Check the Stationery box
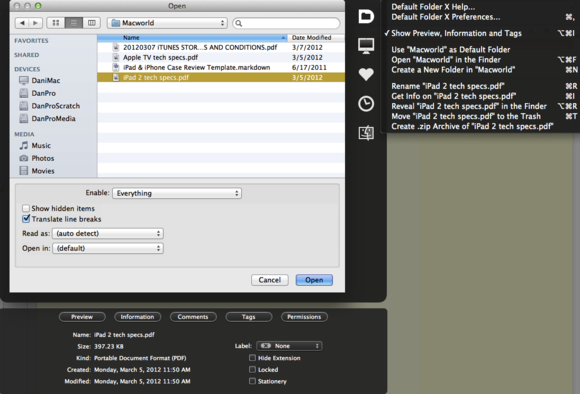This screenshot has height=394, width=580. click(x=252, y=381)
